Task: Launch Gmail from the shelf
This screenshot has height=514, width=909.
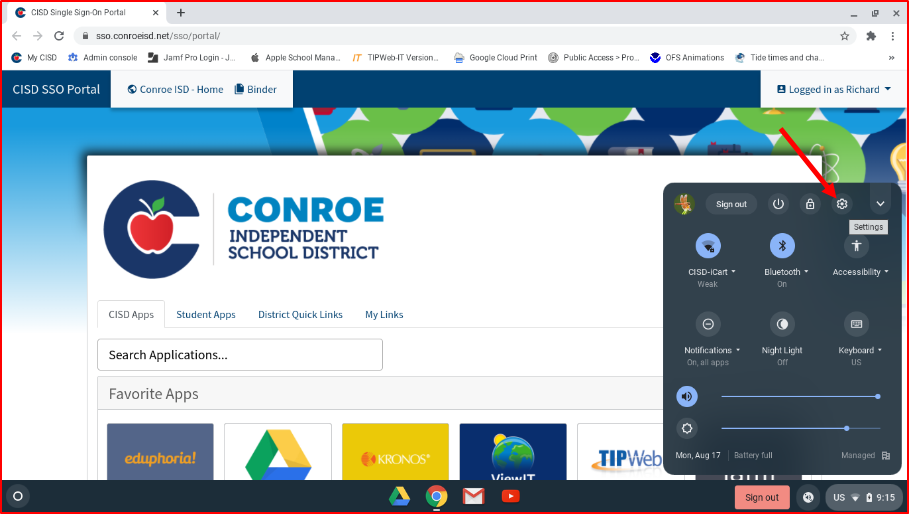Action: pyautogui.click(x=473, y=496)
